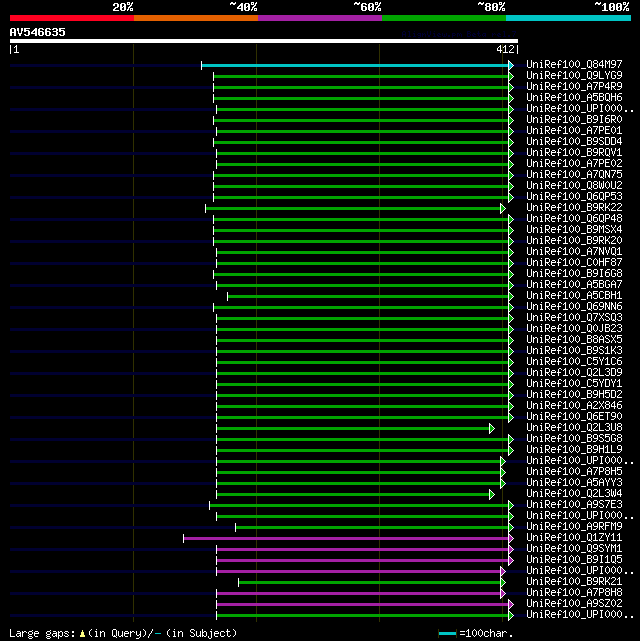Open hit UniRef100_Q6QP48
Image resolution: width=640 pixels, height=641 pixels.
click(574, 219)
